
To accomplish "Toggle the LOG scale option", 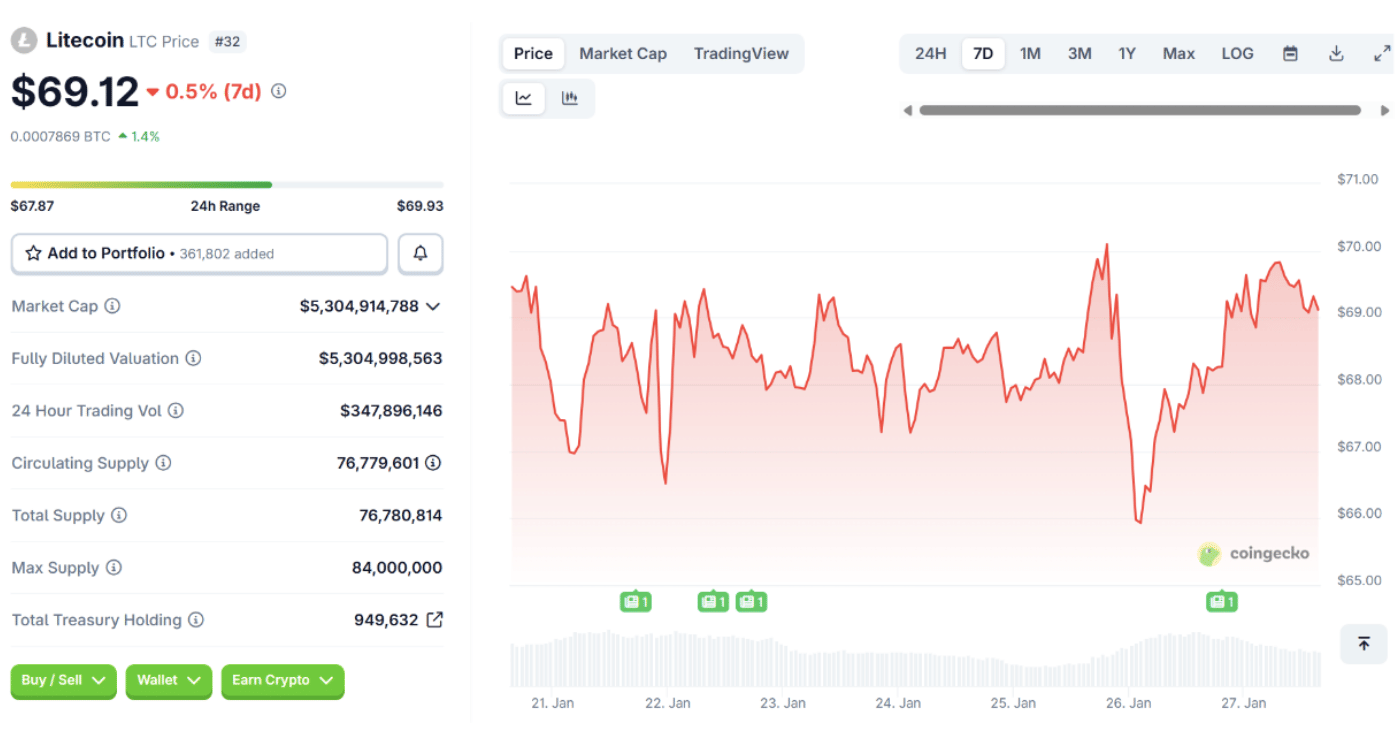I will pos(1237,54).
